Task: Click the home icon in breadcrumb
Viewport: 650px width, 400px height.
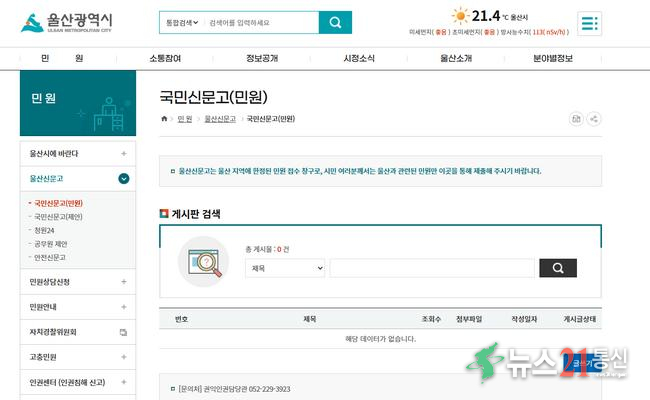Action: pyautogui.click(x=165, y=119)
